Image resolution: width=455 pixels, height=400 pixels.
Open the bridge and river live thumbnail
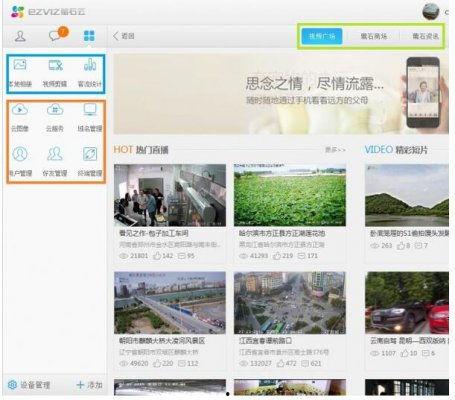[170, 303]
